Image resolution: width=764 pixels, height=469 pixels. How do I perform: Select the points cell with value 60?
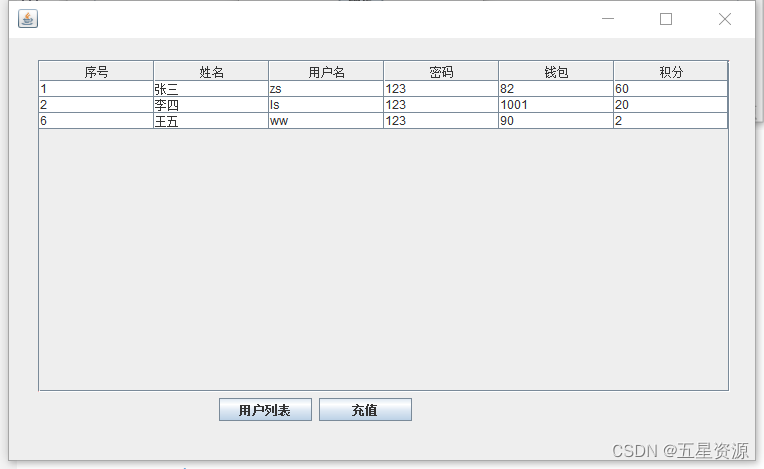(671, 89)
